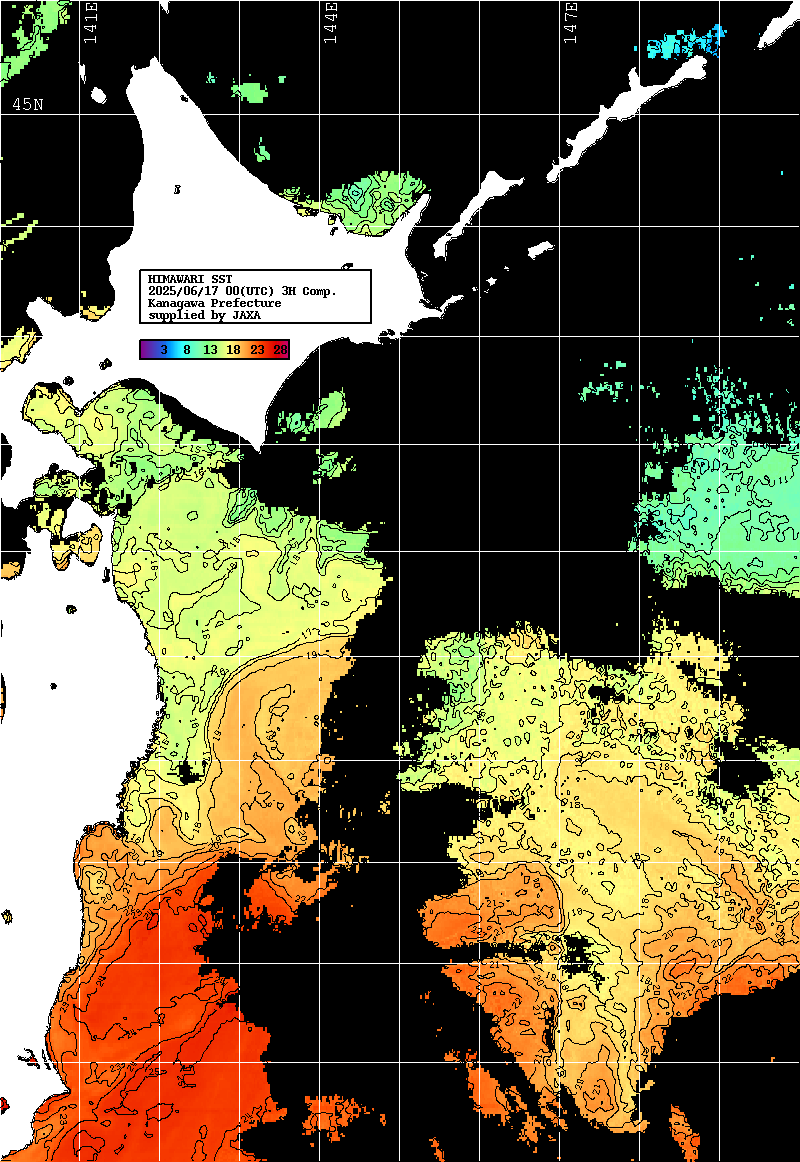Pick the 28 degree value on color legend

(x=279, y=350)
